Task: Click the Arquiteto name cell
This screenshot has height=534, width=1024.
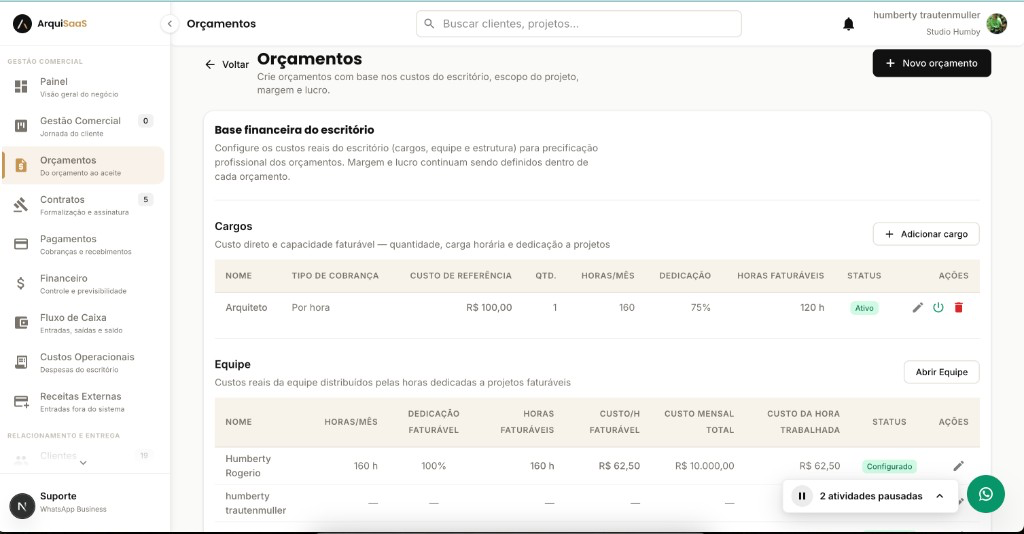Action: (x=246, y=307)
